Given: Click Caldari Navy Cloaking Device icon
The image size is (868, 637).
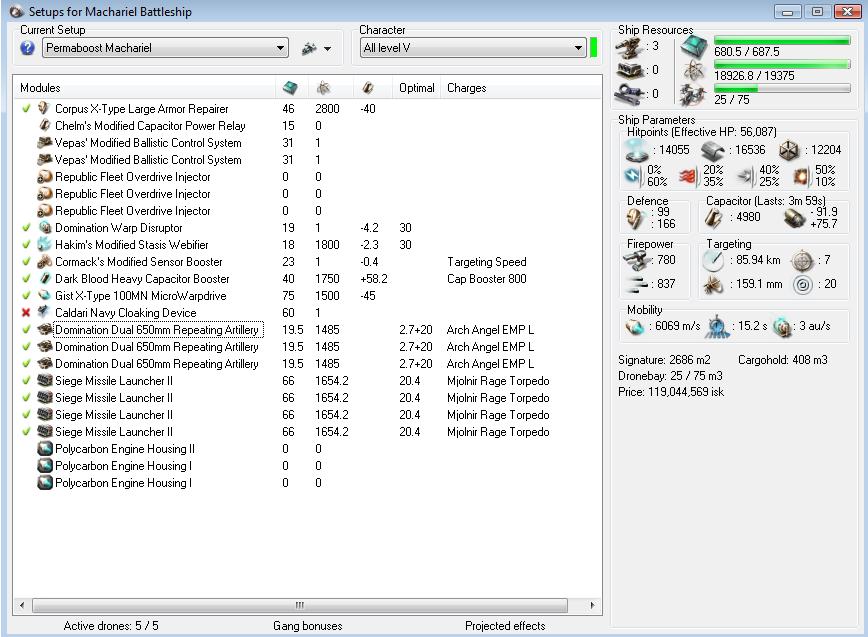Looking at the screenshot, I should click(44, 313).
